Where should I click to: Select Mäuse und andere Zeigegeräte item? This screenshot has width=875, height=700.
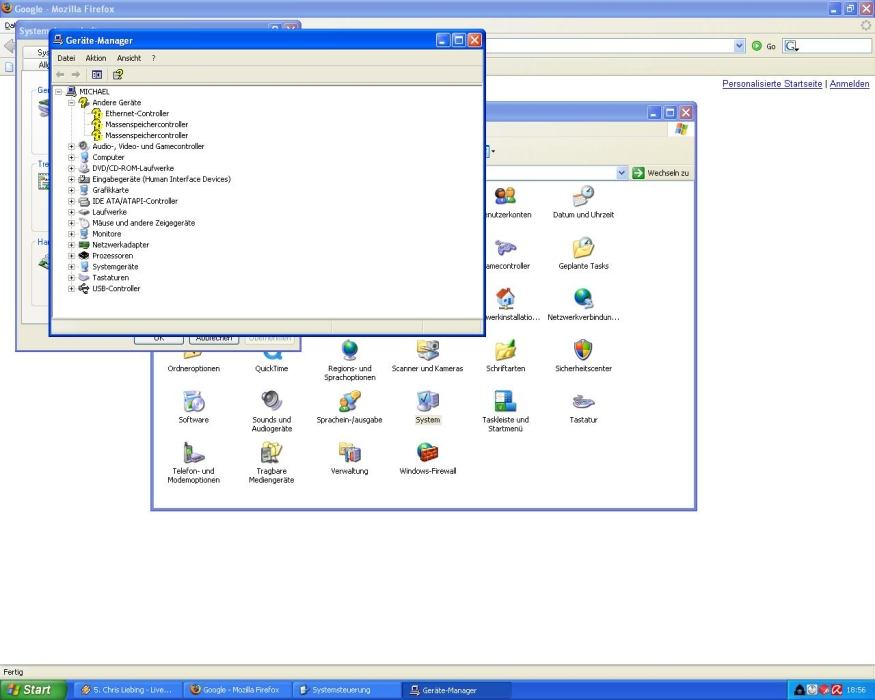(143, 223)
